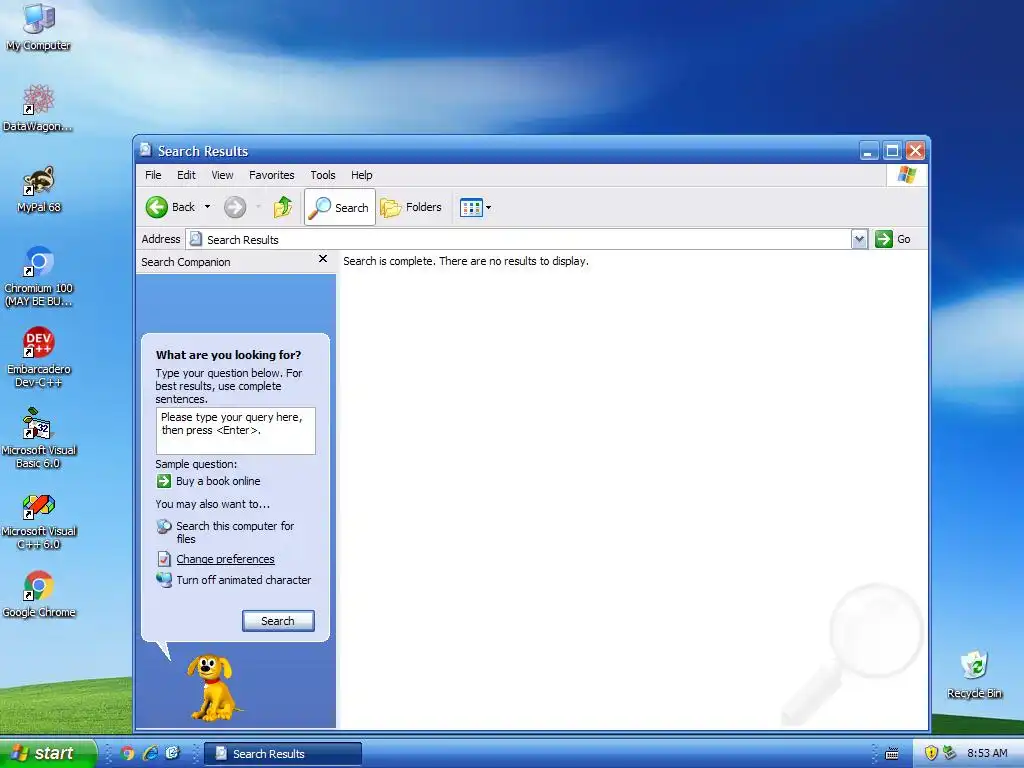Screen dimensions: 1024x768
Task: Open MyPal 68 browser shortcut
Action: pos(39,189)
